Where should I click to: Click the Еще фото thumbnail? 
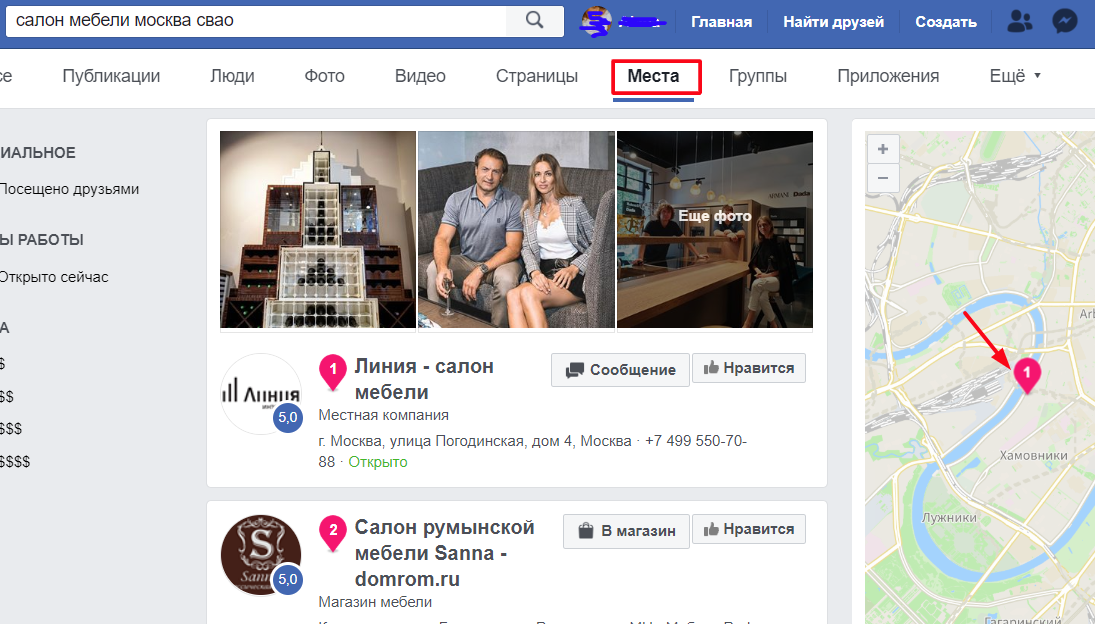pos(714,230)
